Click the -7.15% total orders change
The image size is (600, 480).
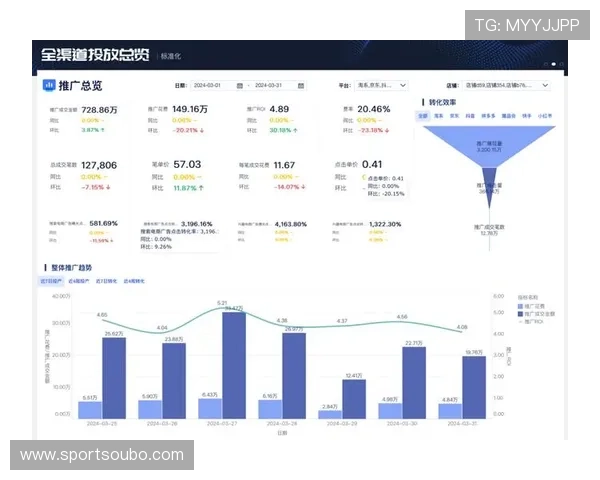click(x=96, y=187)
